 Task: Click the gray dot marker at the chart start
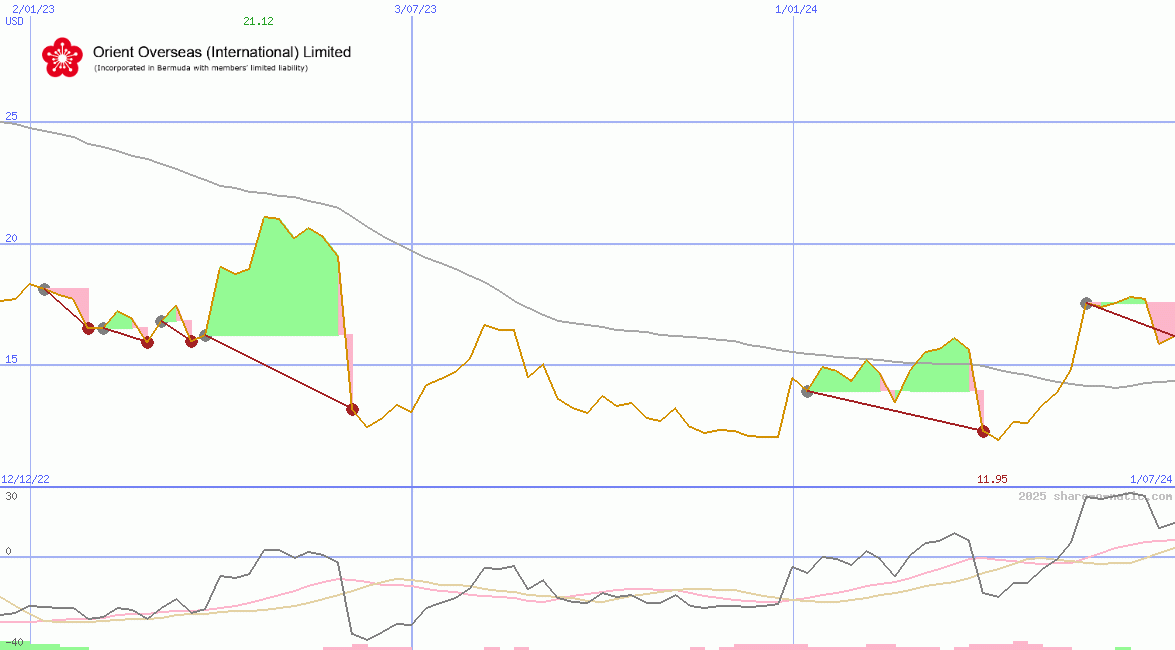[x=42, y=288]
